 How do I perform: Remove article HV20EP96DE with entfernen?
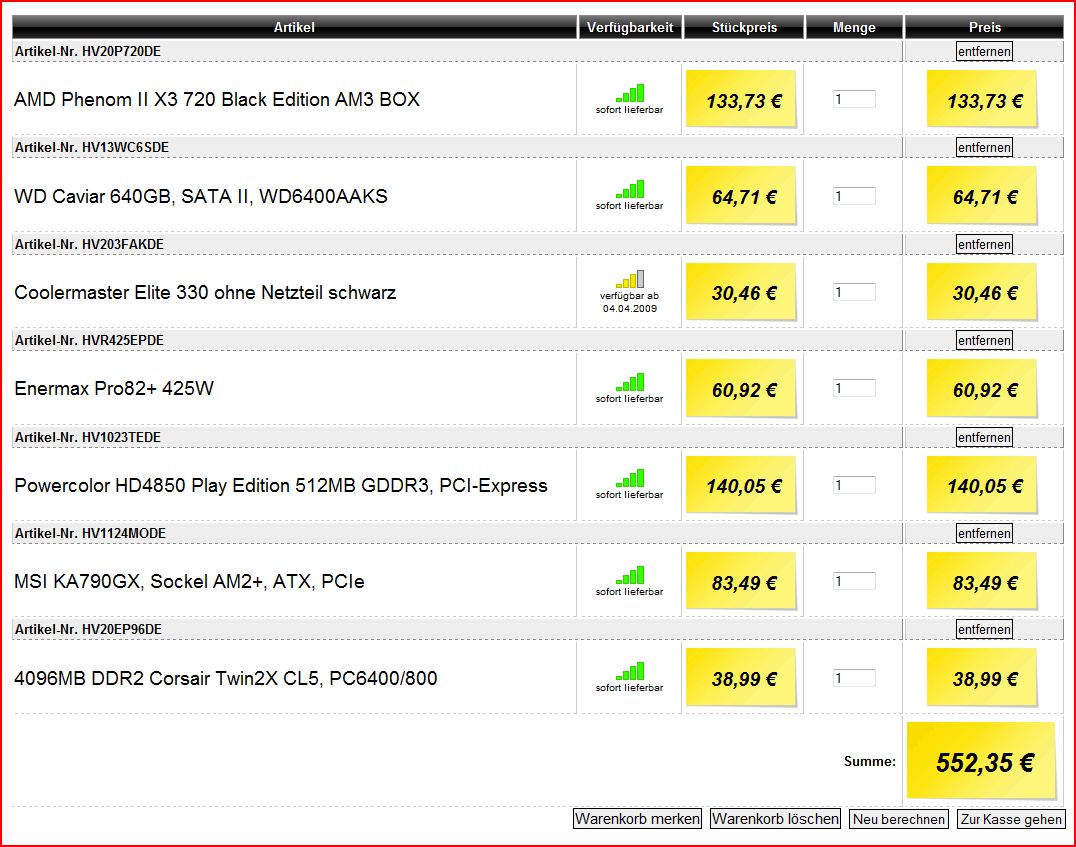(984, 629)
